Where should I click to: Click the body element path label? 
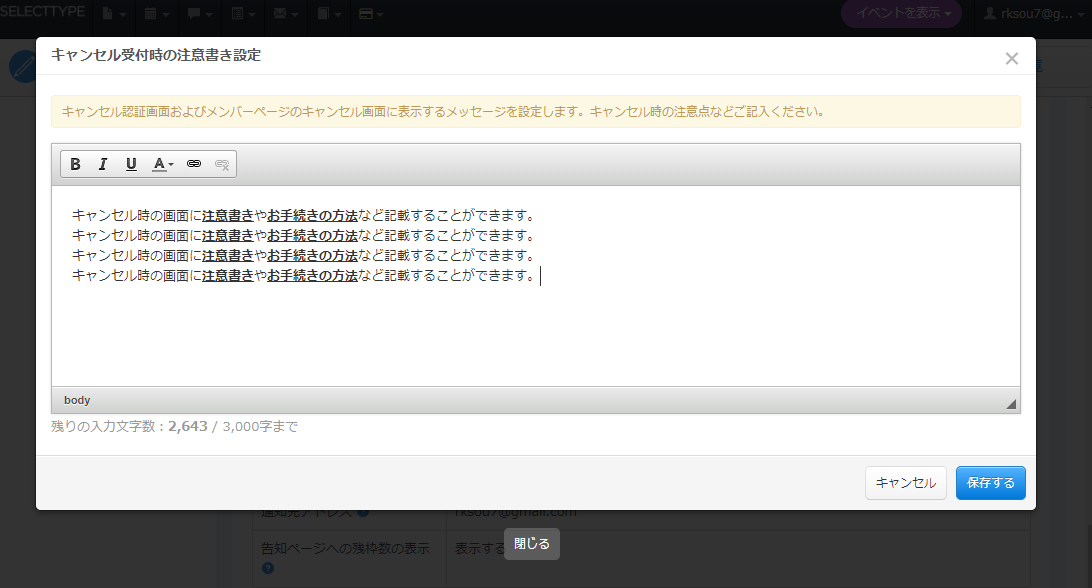(77, 400)
